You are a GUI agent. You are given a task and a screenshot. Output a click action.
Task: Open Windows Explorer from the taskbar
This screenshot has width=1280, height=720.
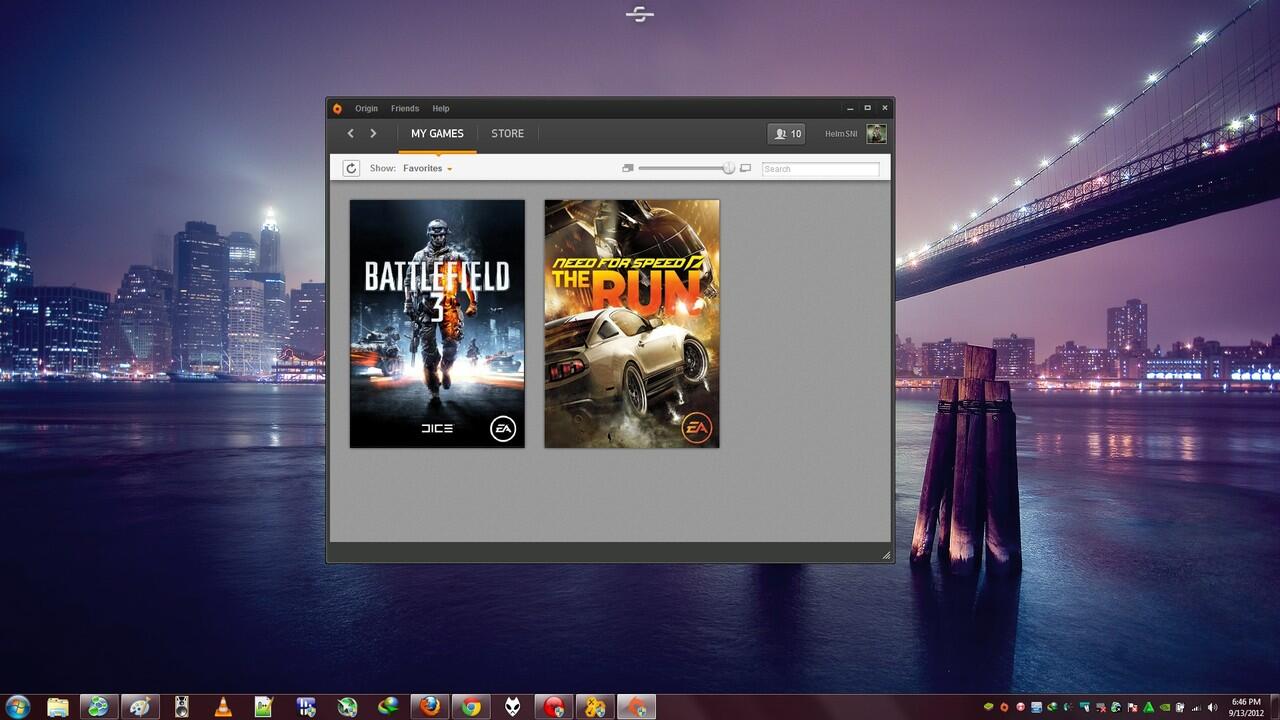coord(58,707)
